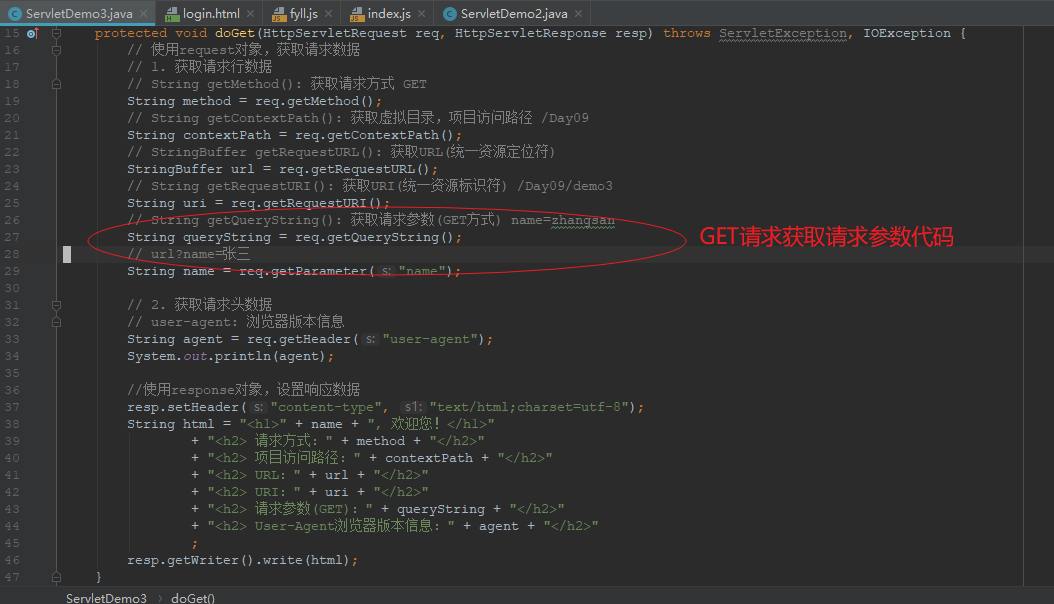The height and width of the screenshot is (604, 1054).
Task: Open the ServletDemo2.java tab
Action: pos(512,14)
